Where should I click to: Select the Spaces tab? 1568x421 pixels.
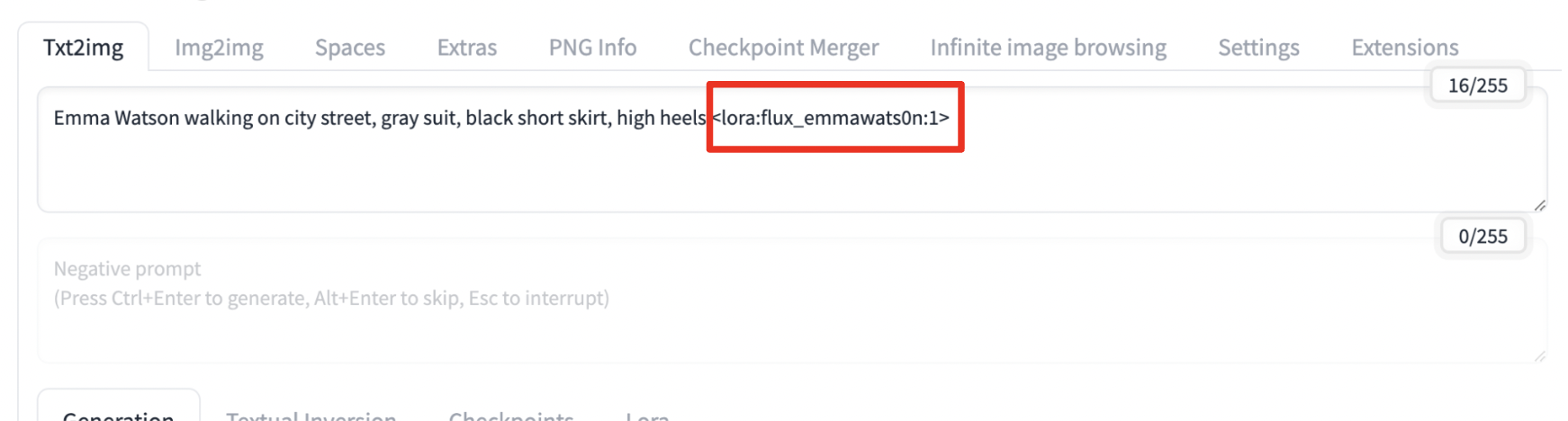350,48
